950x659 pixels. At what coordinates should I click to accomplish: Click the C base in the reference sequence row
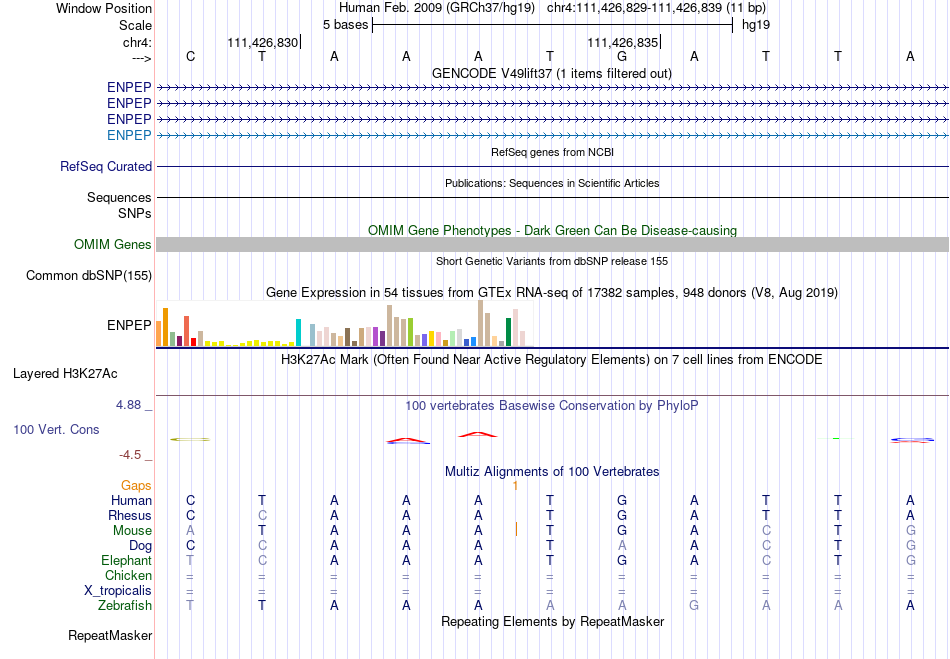tap(190, 56)
